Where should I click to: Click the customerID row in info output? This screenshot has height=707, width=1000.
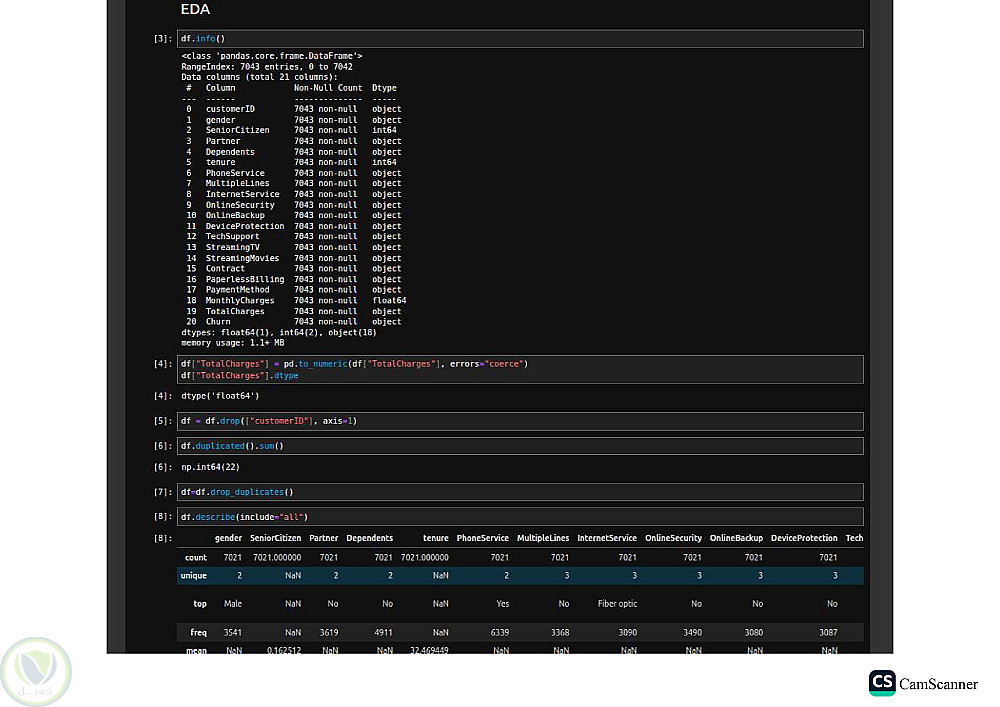click(x=294, y=109)
